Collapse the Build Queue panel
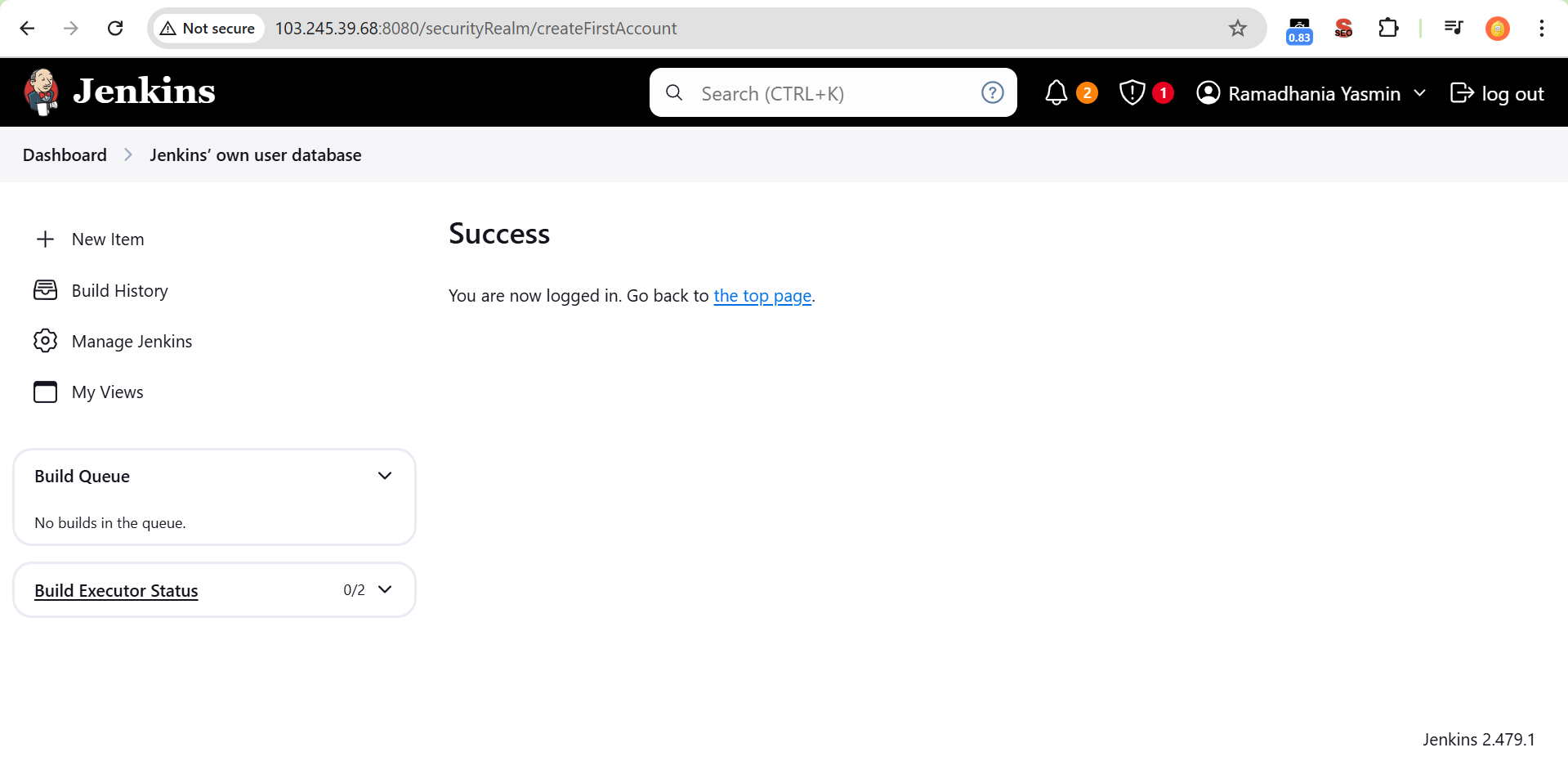The width and height of the screenshot is (1568, 770). pyautogui.click(x=385, y=475)
